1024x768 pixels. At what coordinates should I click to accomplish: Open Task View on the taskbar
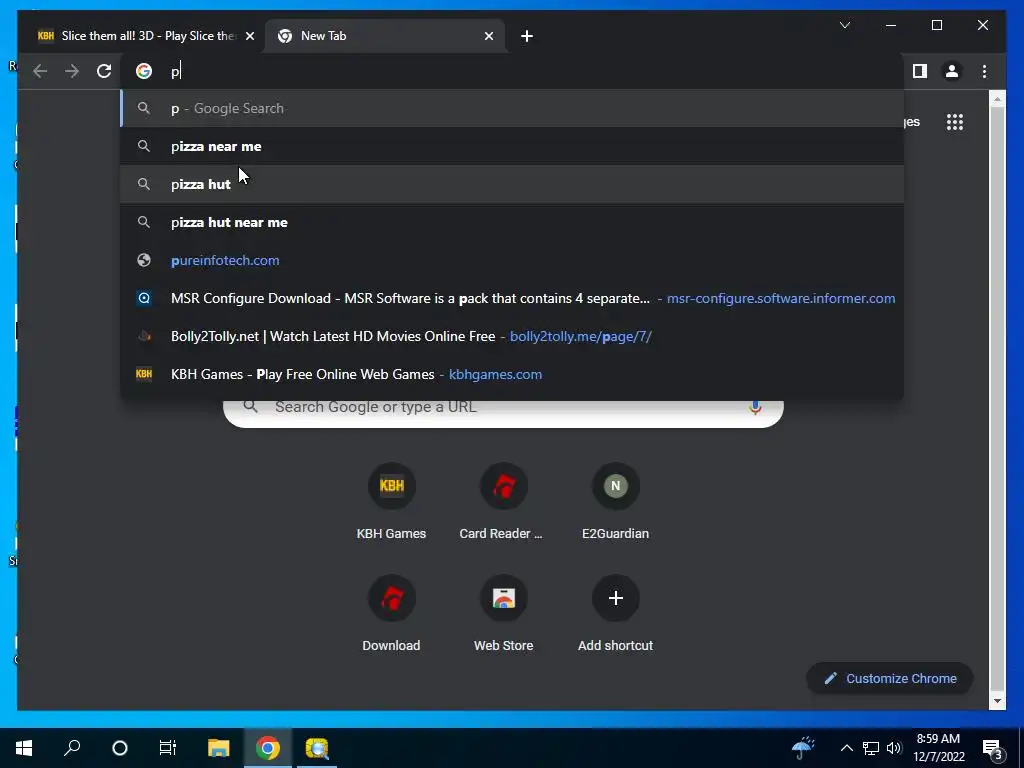click(168, 748)
